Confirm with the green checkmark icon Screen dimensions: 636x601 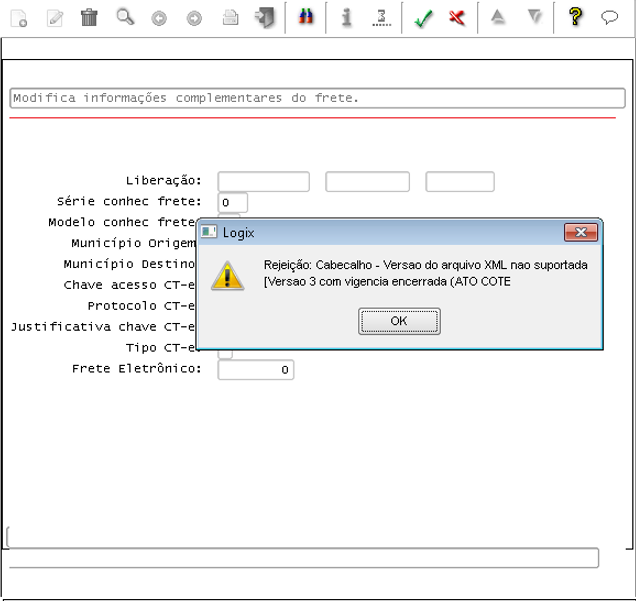(423, 18)
